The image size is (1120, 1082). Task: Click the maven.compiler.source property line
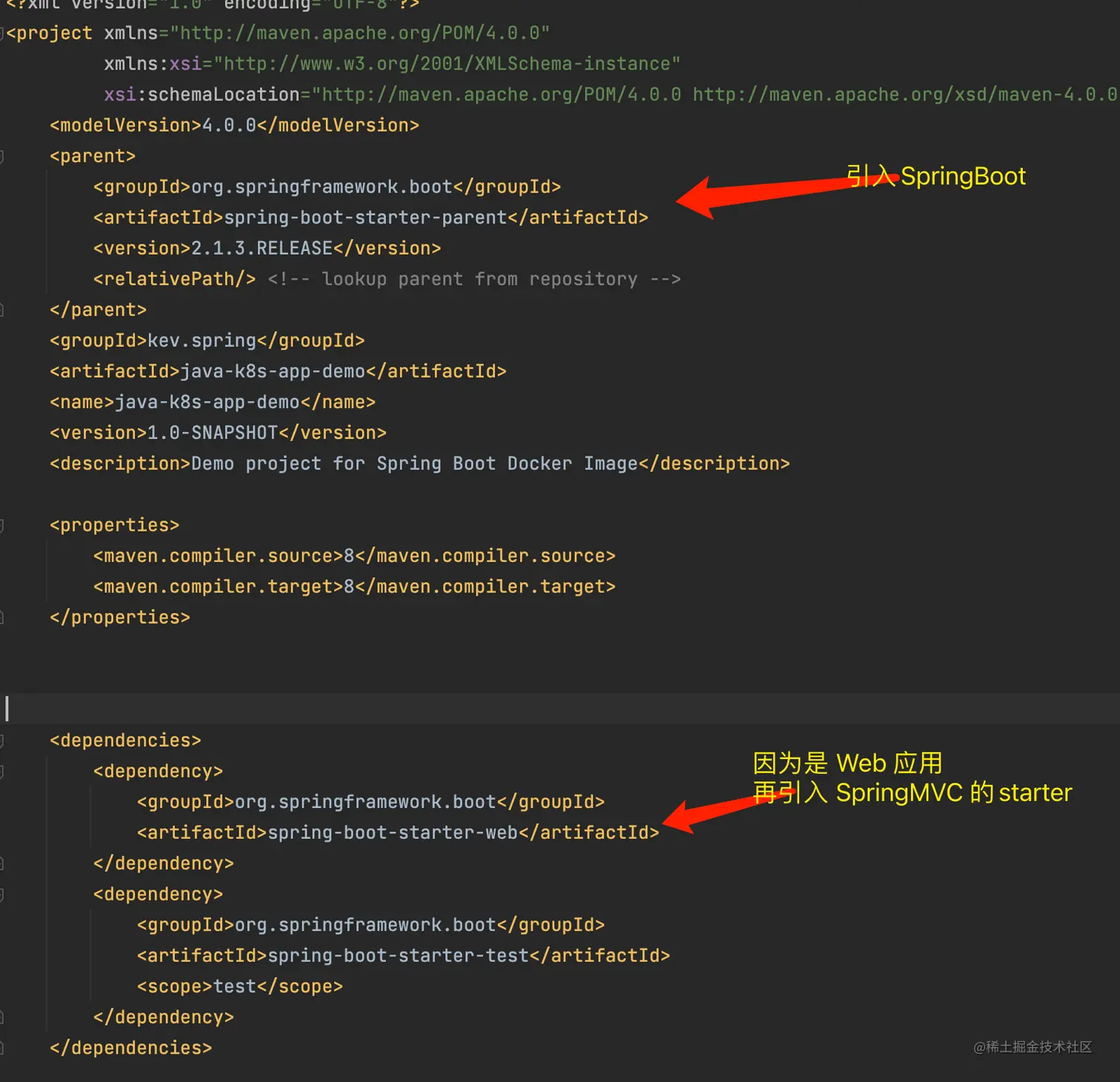(355, 556)
